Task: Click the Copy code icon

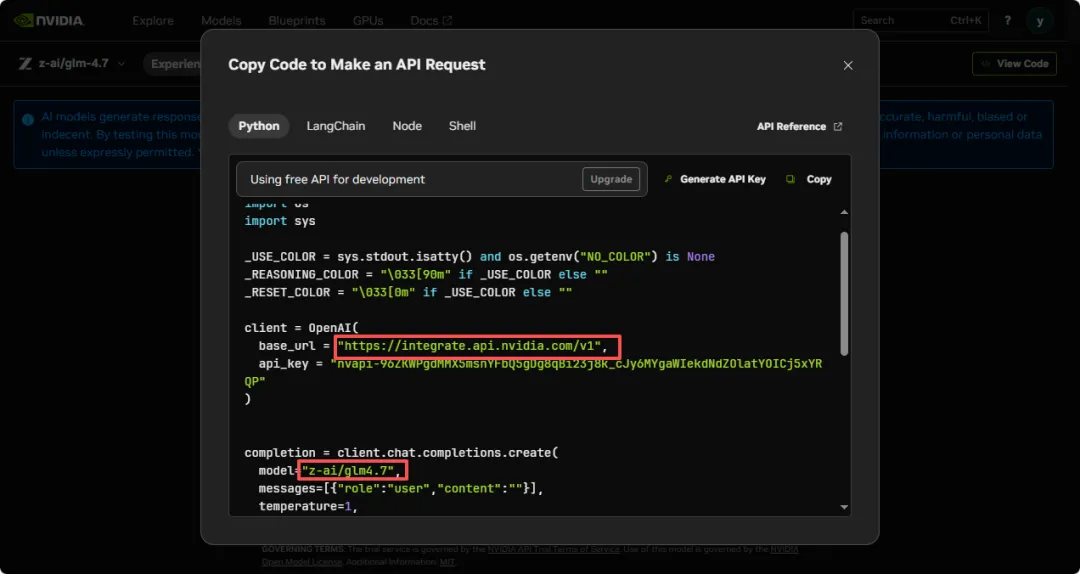Action: coord(790,179)
